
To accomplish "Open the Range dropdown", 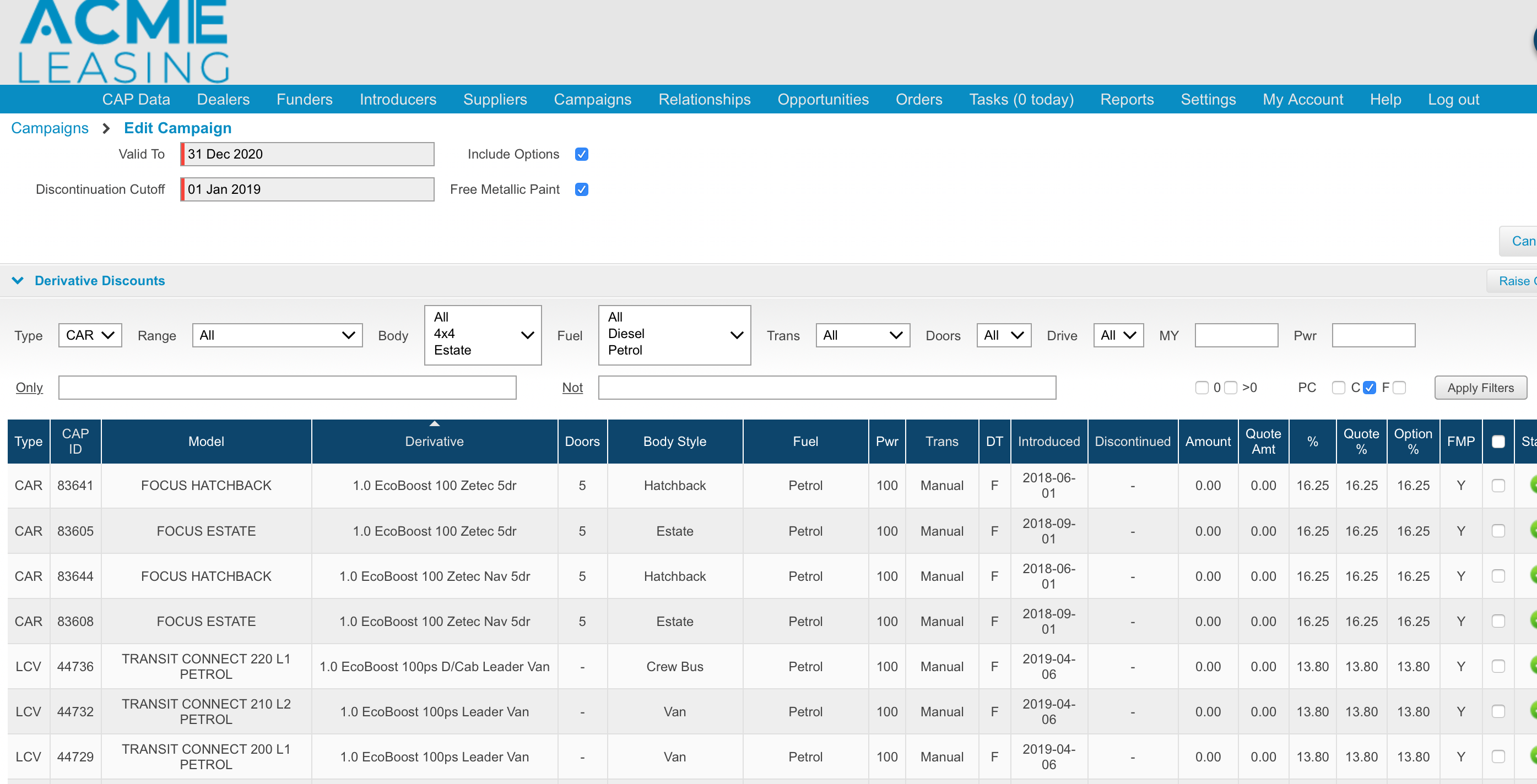I will pos(277,335).
